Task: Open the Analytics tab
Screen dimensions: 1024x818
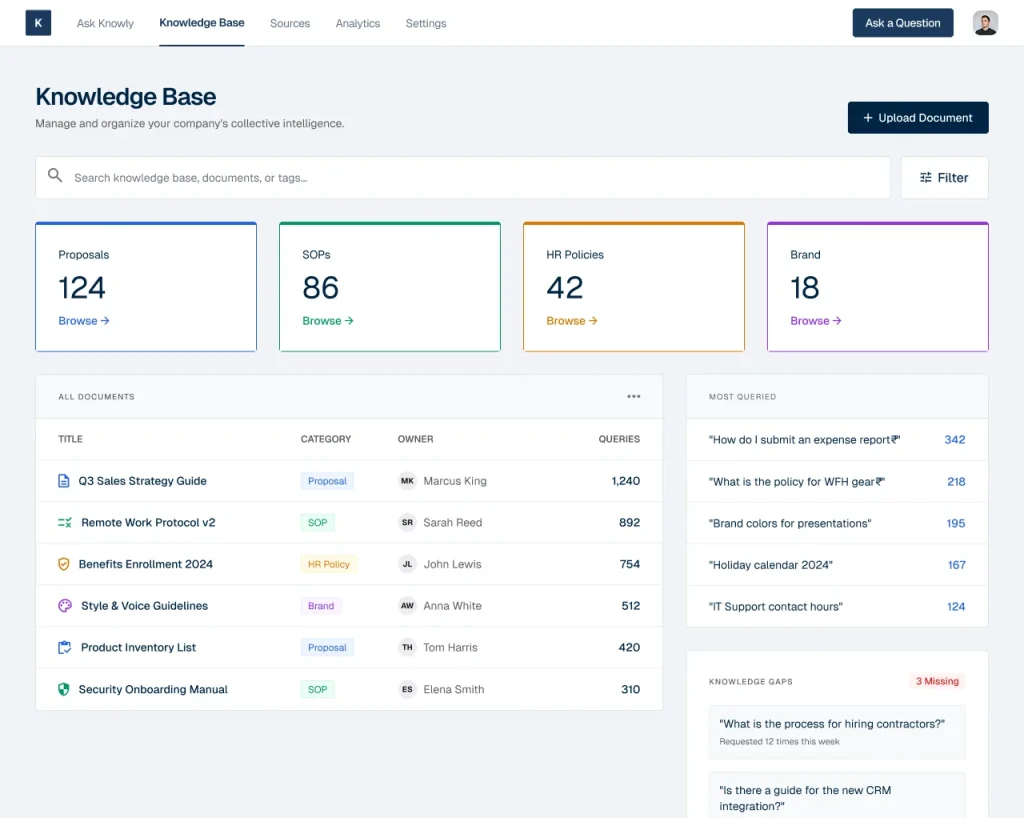Action: (358, 24)
